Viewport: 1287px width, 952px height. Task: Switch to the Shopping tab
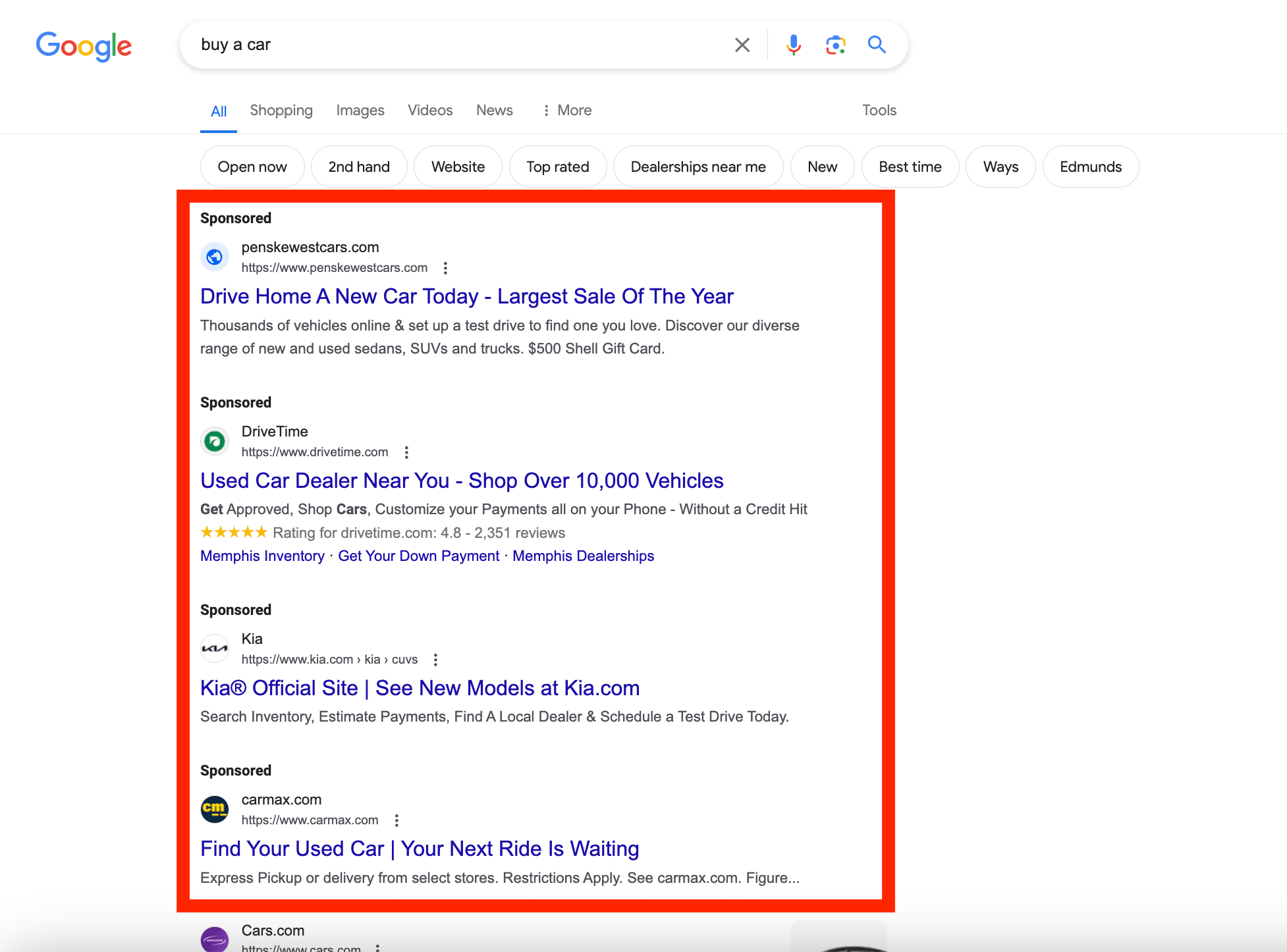[x=281, y=110]
